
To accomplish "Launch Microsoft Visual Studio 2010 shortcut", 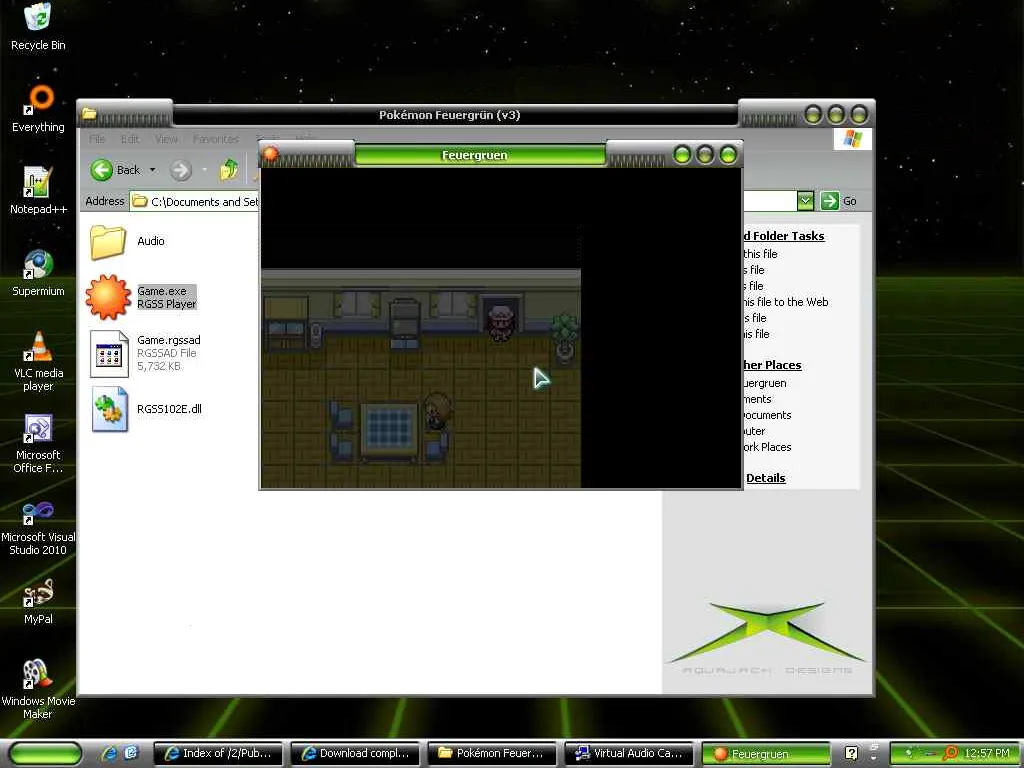I will pyautogui.click(x=38, y=512).
